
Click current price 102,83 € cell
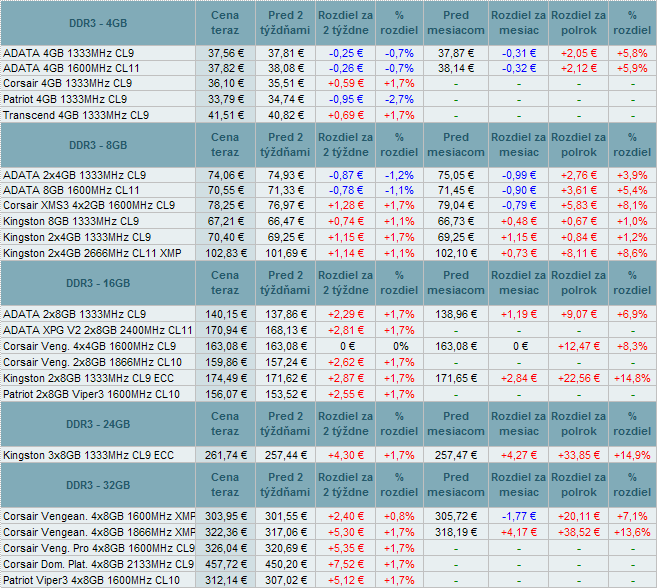(x=226, y=253)
